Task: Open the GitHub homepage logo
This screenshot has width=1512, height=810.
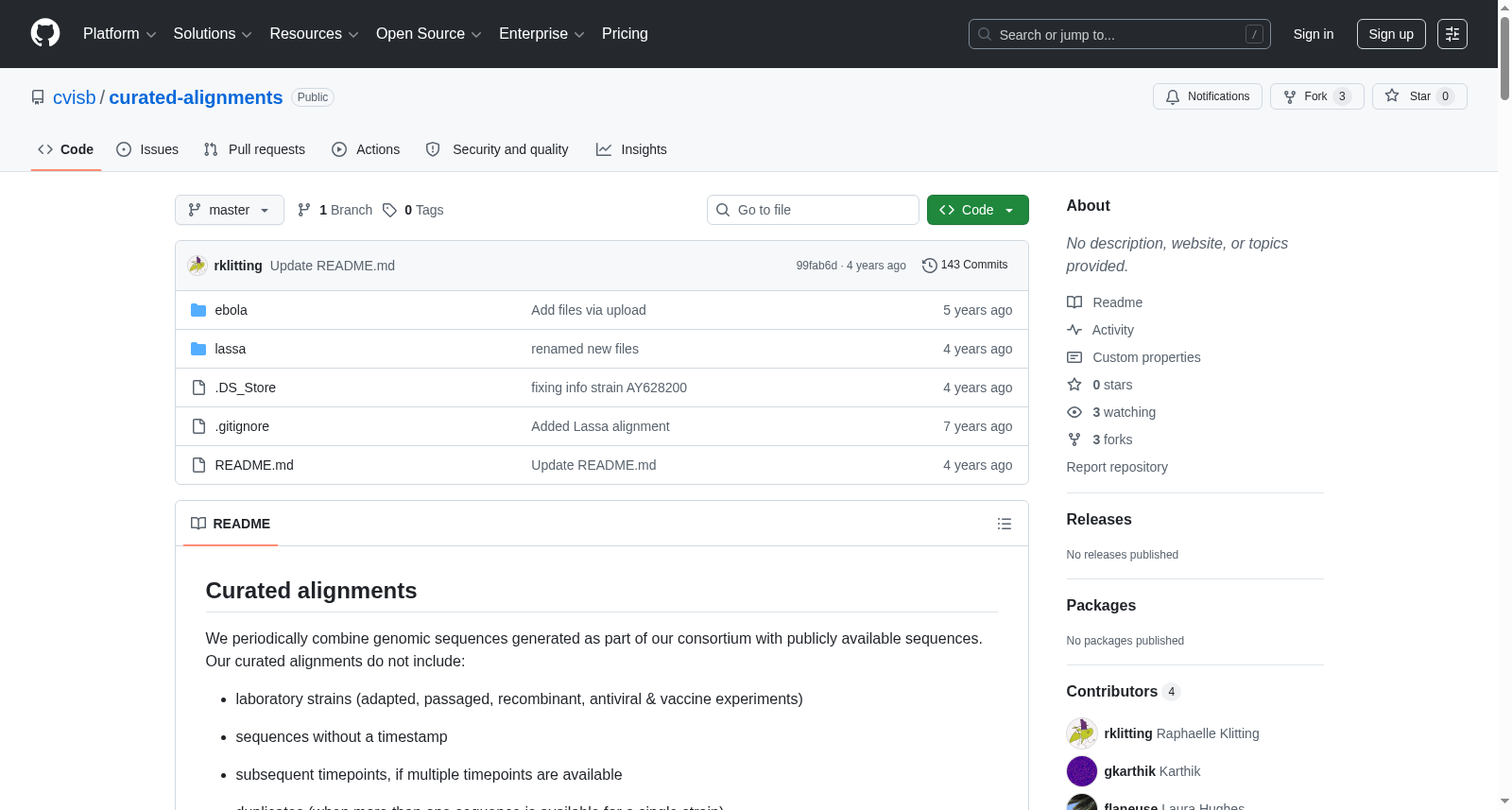Action: point(45,34)
